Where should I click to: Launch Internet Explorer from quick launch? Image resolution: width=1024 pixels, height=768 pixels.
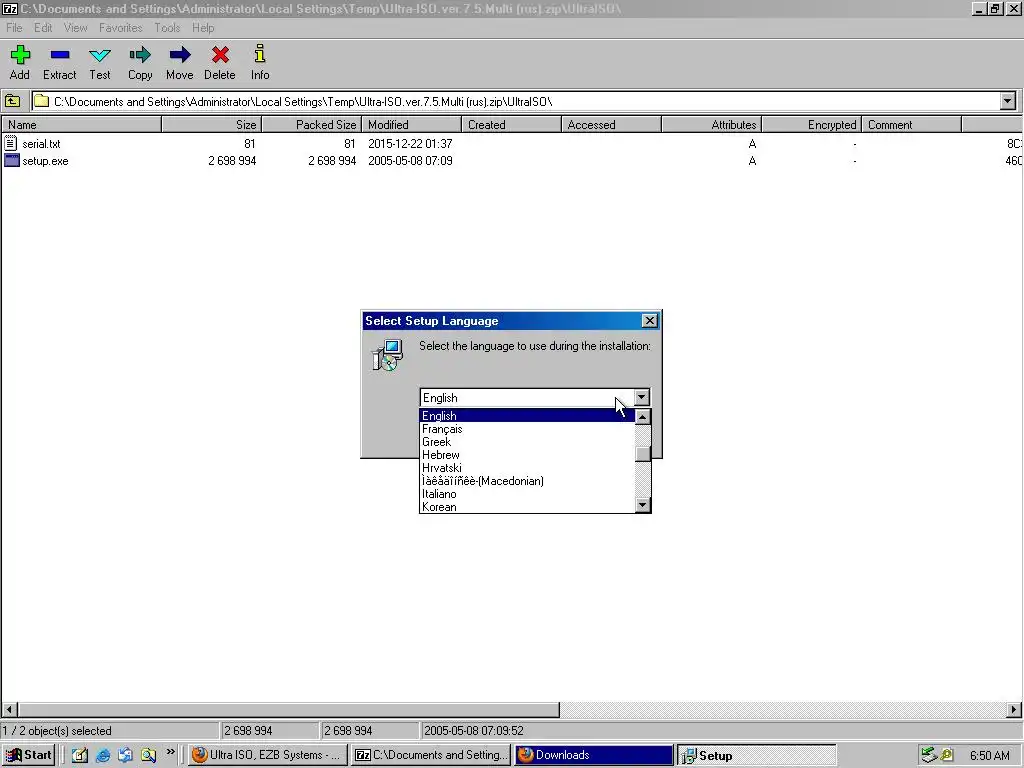point(103,755)
